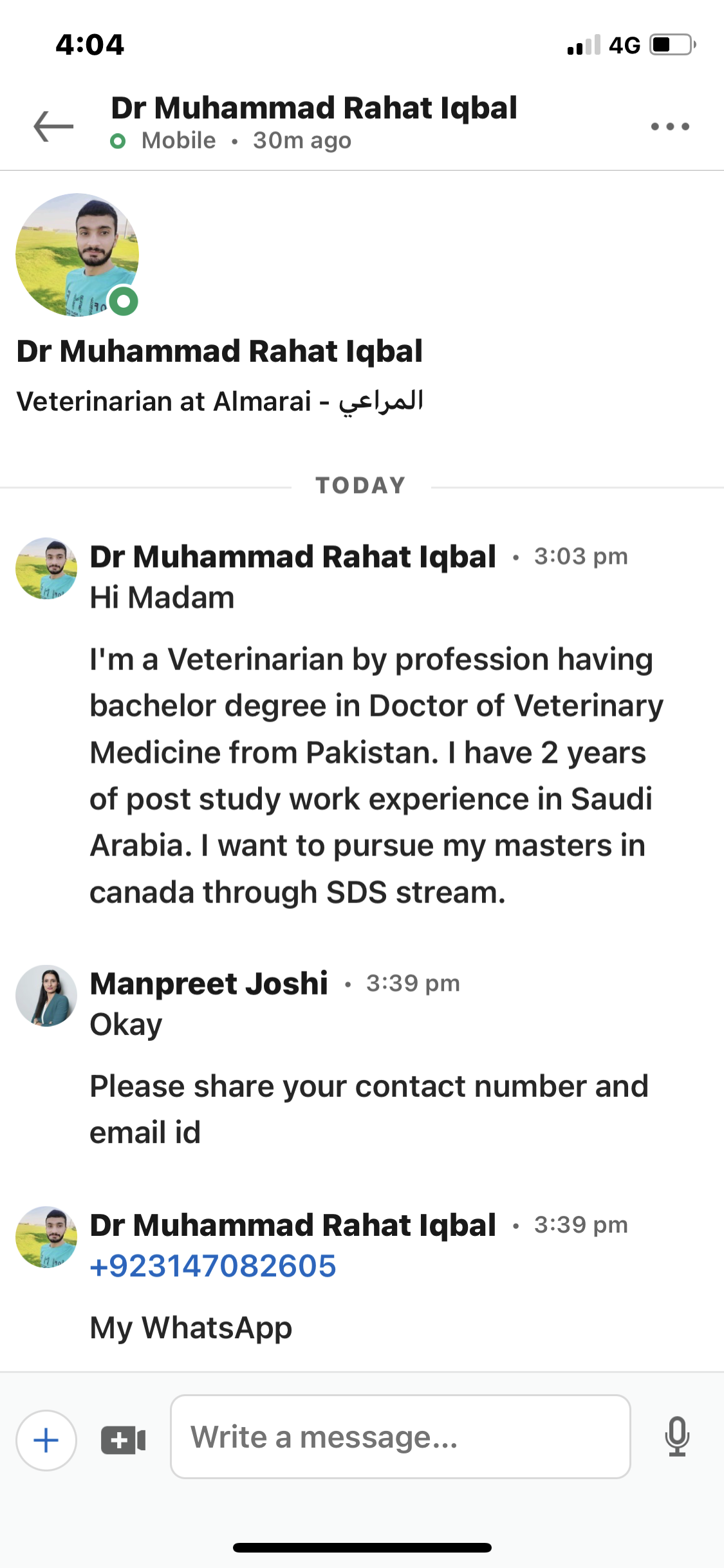Open the three-dot more options menu

point(669,126)
